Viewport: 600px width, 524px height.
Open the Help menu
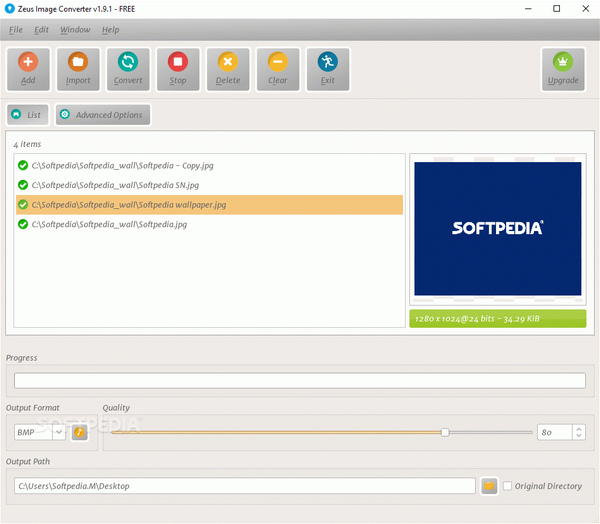click(x=111, y=30)
